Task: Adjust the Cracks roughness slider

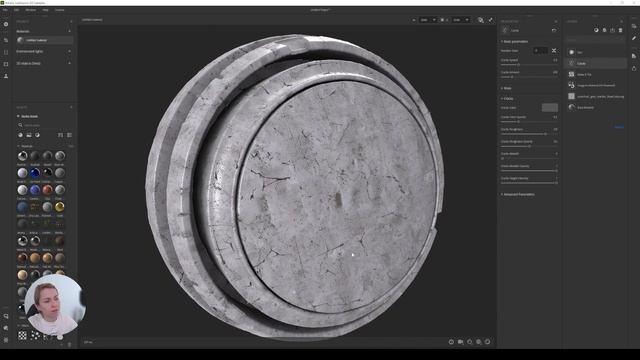Action: click(529, 134)
